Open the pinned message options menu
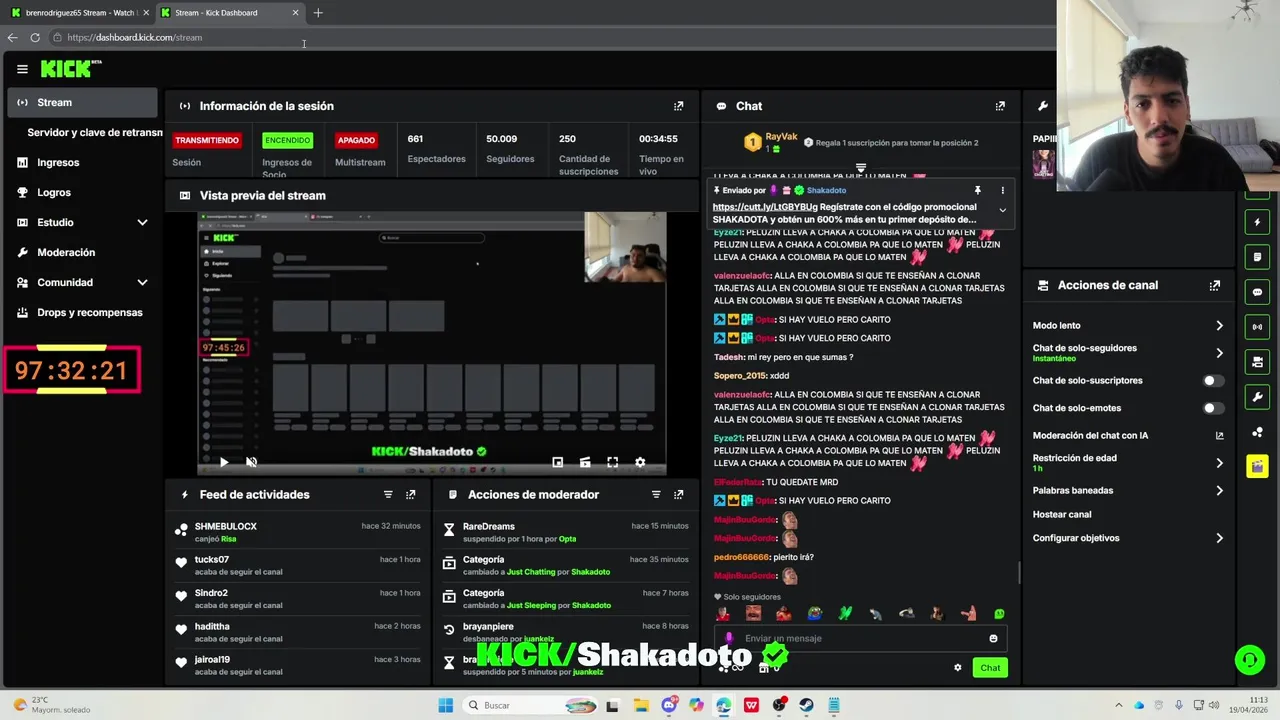The width and height of the screenshot is (1280, 720). [1002, 190]
